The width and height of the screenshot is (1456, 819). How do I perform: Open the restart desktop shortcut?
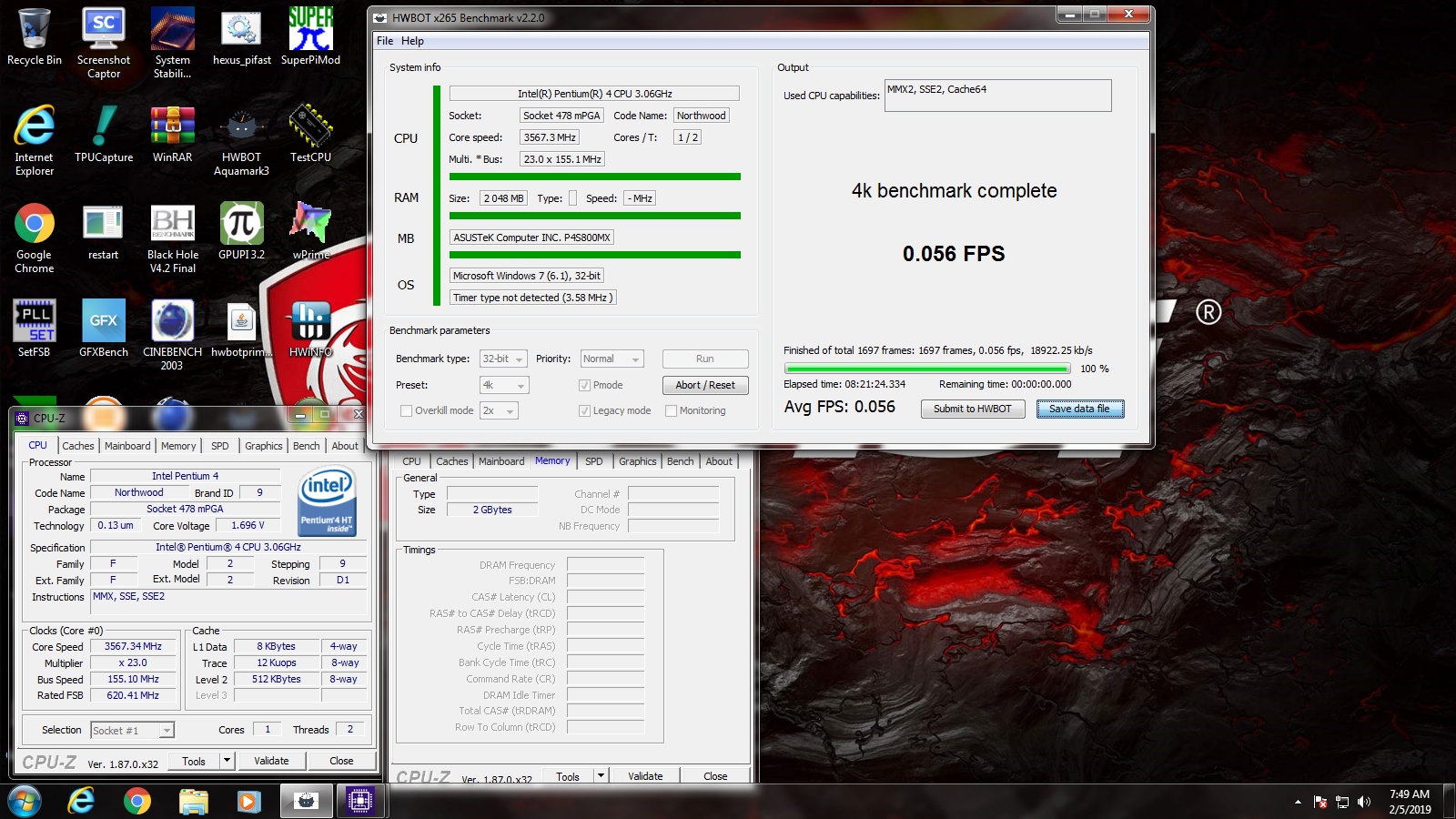(104, 231)
